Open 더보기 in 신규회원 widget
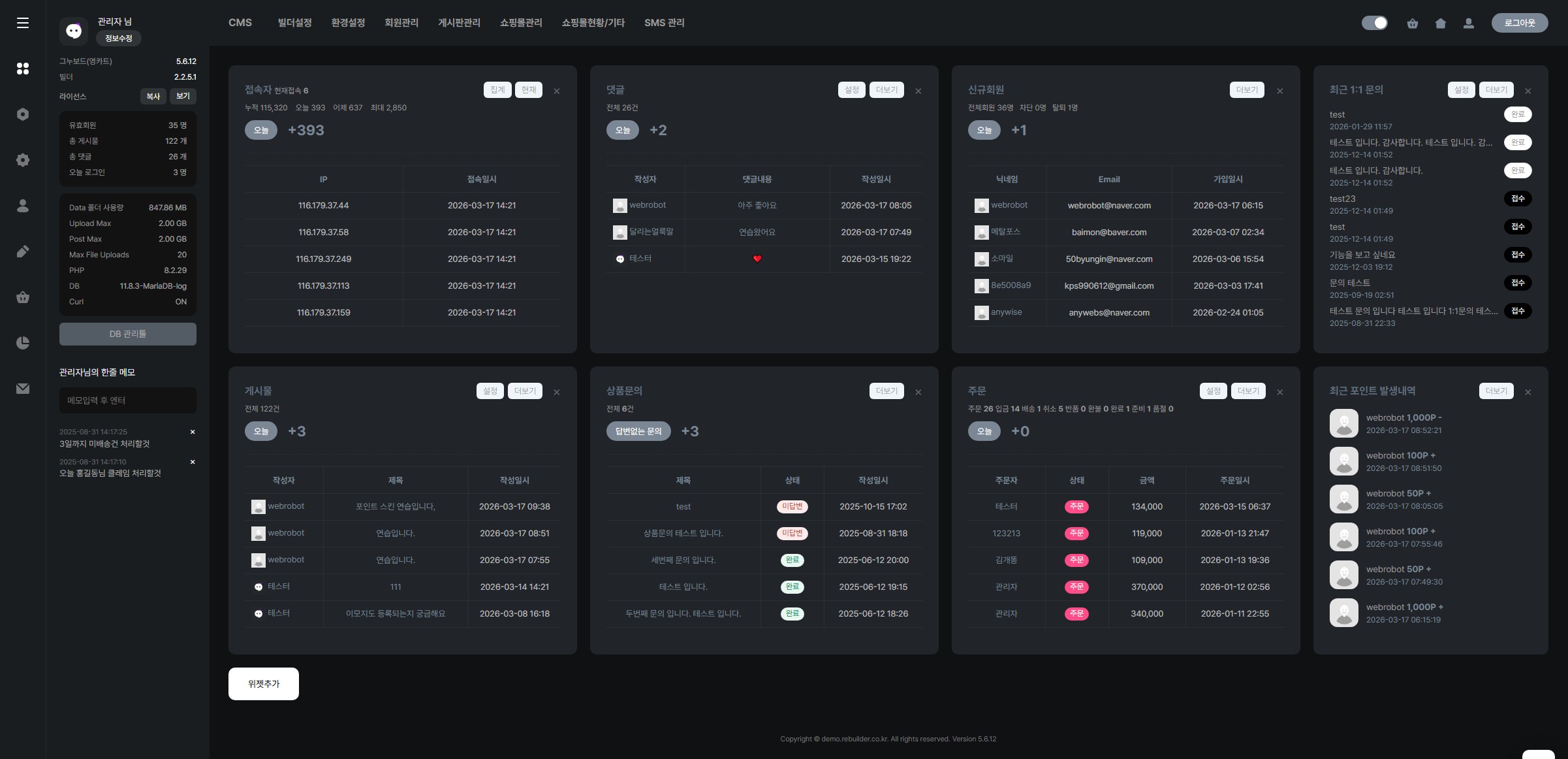This screenshot has width=1568, height=759. click(1247, 90)
